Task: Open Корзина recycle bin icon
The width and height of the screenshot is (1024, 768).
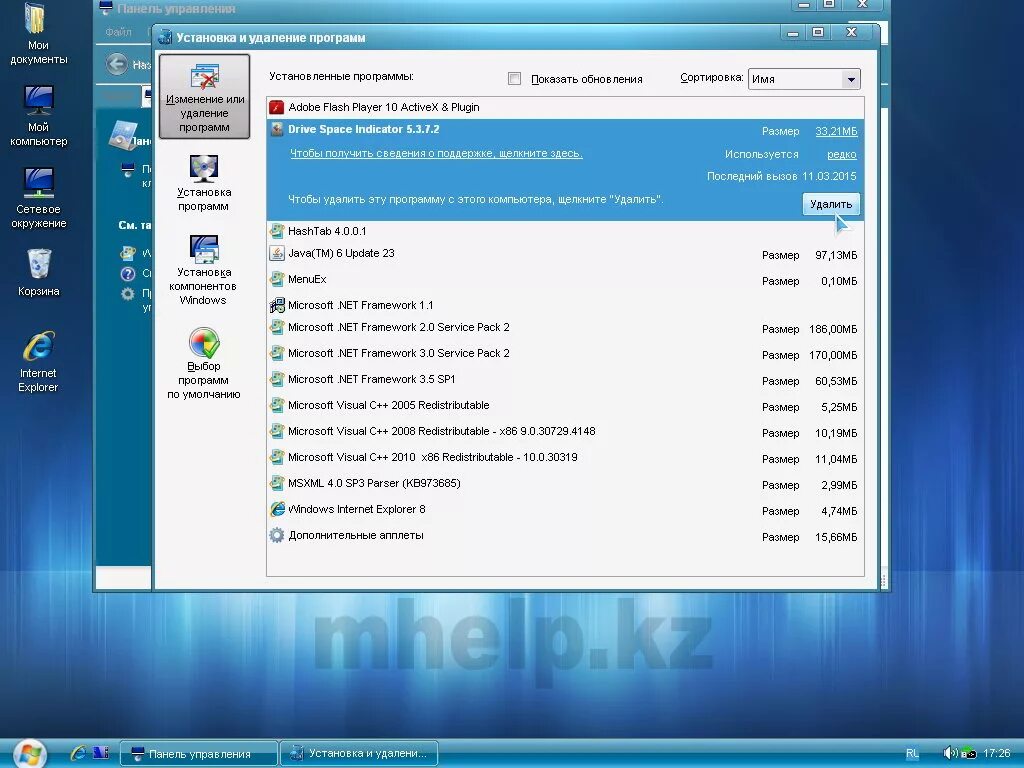Action: 38,273
